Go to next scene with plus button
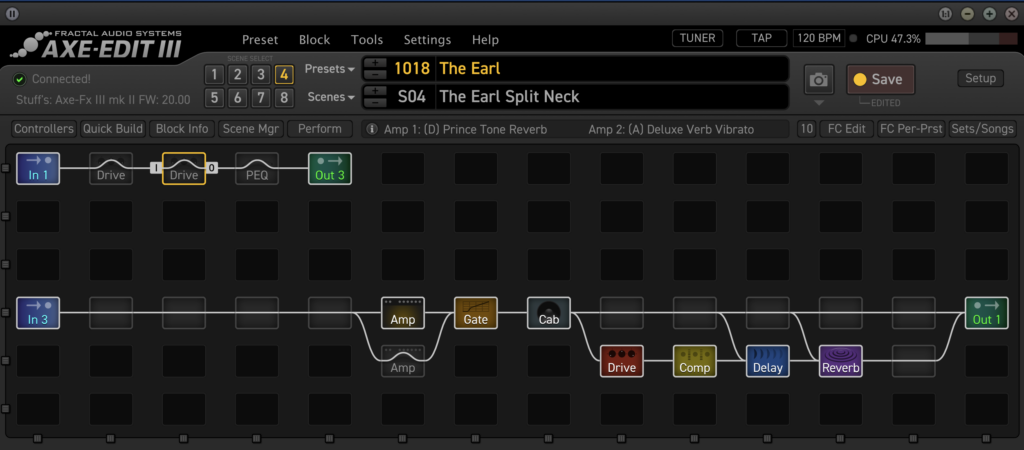Viewport: 1024px width, 450px height. (375, 91)
